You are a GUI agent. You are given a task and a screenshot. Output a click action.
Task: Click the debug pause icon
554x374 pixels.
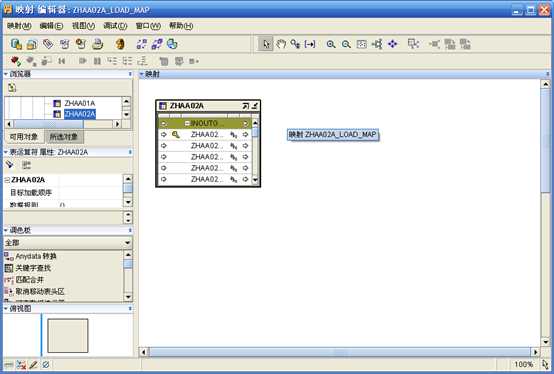[x=98, y=61]
